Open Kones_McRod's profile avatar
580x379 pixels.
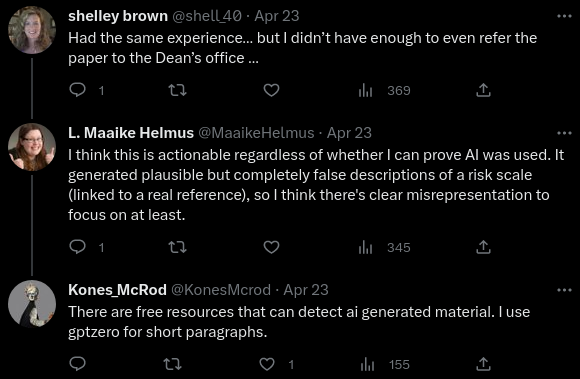32,304
